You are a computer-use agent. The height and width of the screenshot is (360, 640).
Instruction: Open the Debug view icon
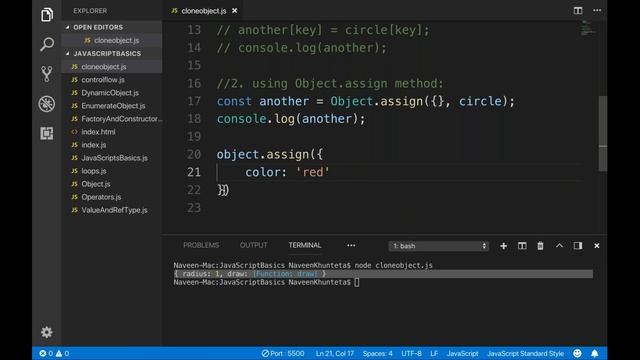pos(47,104)
